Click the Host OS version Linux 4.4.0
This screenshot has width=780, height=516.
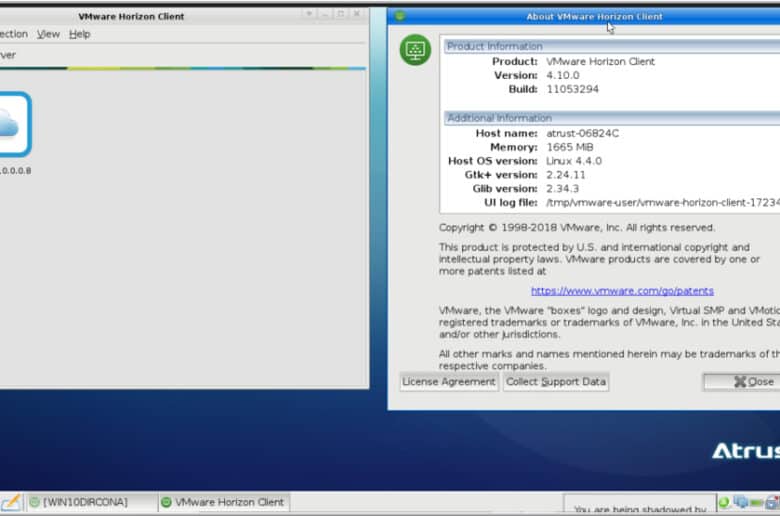(574, 161)
